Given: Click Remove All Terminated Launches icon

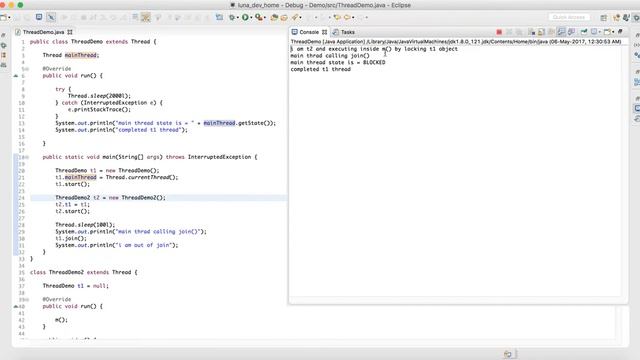Looking at the screenshot, I should pyautogui.click(x=519, y=32).
